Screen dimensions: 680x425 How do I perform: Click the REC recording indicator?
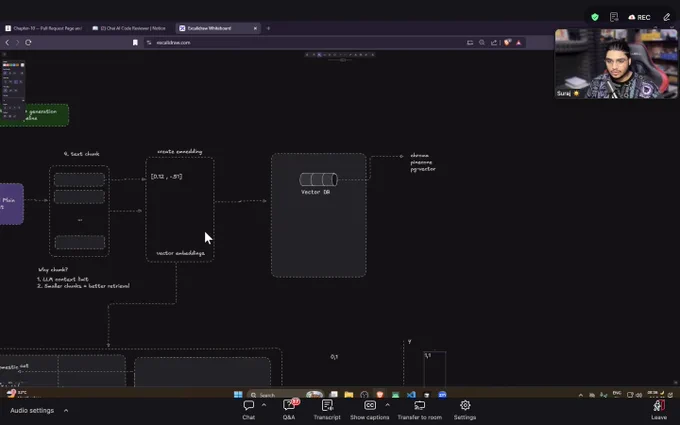[x=639, y=17]
